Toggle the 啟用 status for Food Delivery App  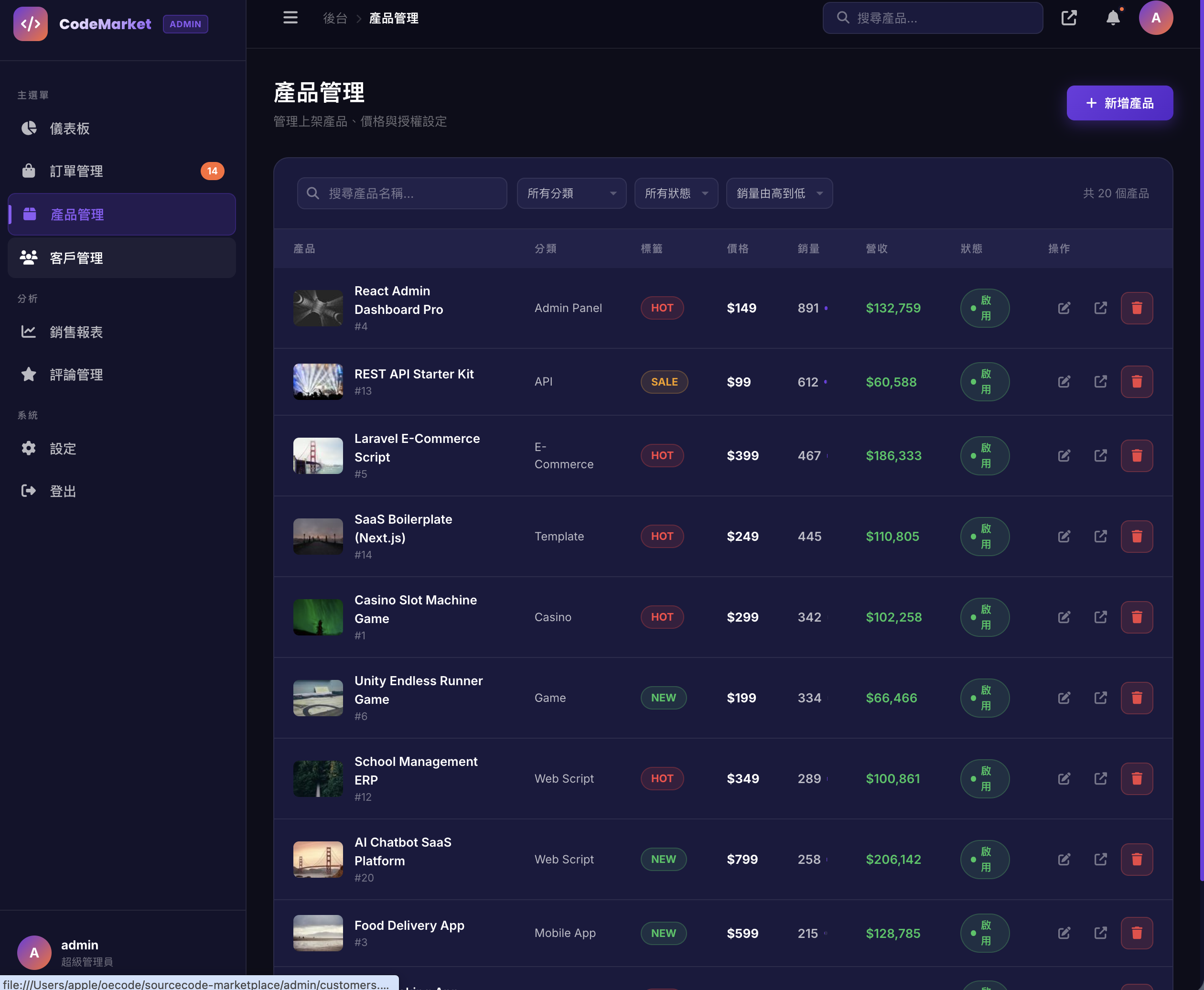984,933
